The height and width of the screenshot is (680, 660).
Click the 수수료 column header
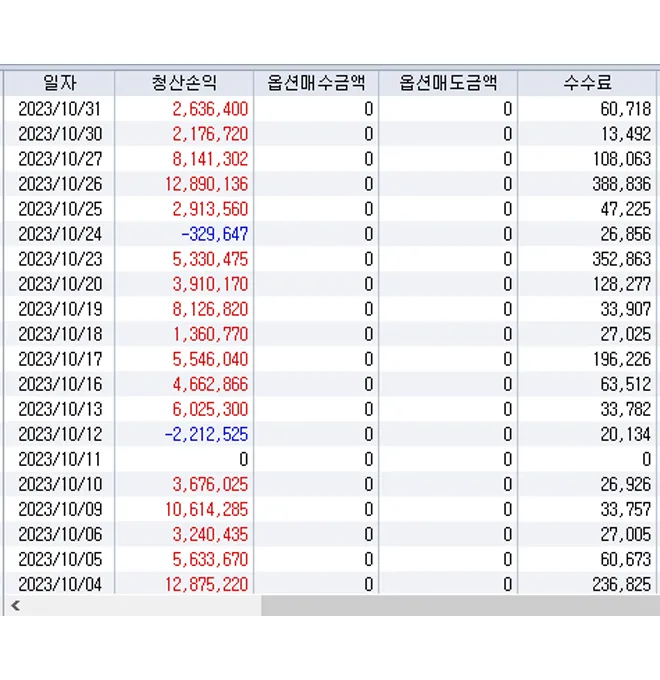pos(587,83)
